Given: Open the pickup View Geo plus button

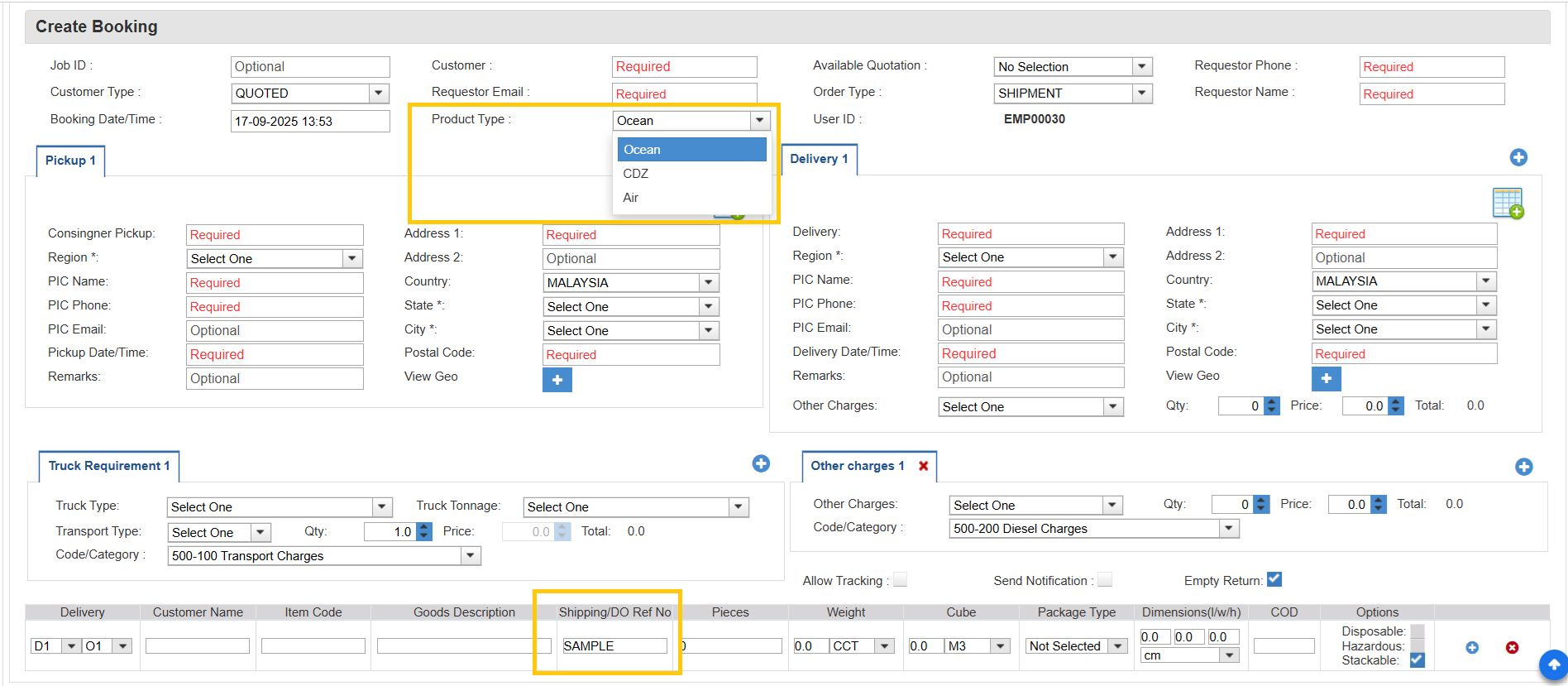Looking at the screenshot, I should [557, 380].
